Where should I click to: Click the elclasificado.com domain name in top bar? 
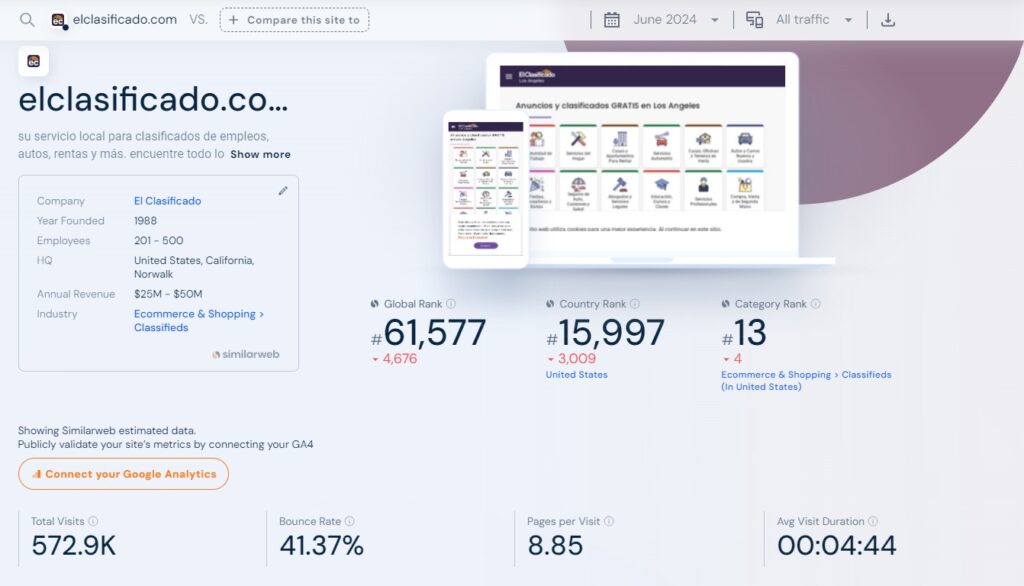point(125,20)
